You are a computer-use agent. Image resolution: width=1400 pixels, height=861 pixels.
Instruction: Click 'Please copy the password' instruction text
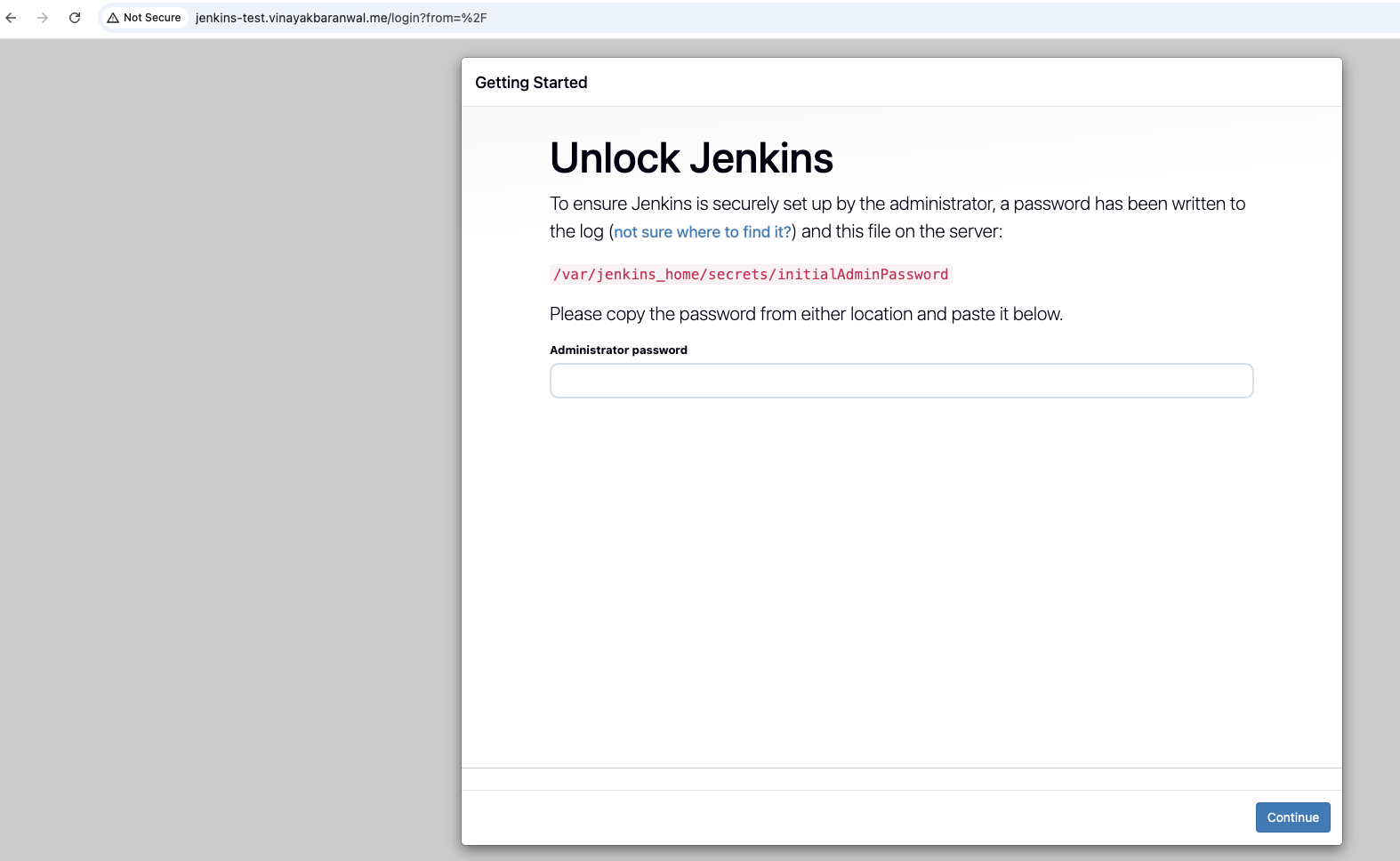click(x=806, y=314)
